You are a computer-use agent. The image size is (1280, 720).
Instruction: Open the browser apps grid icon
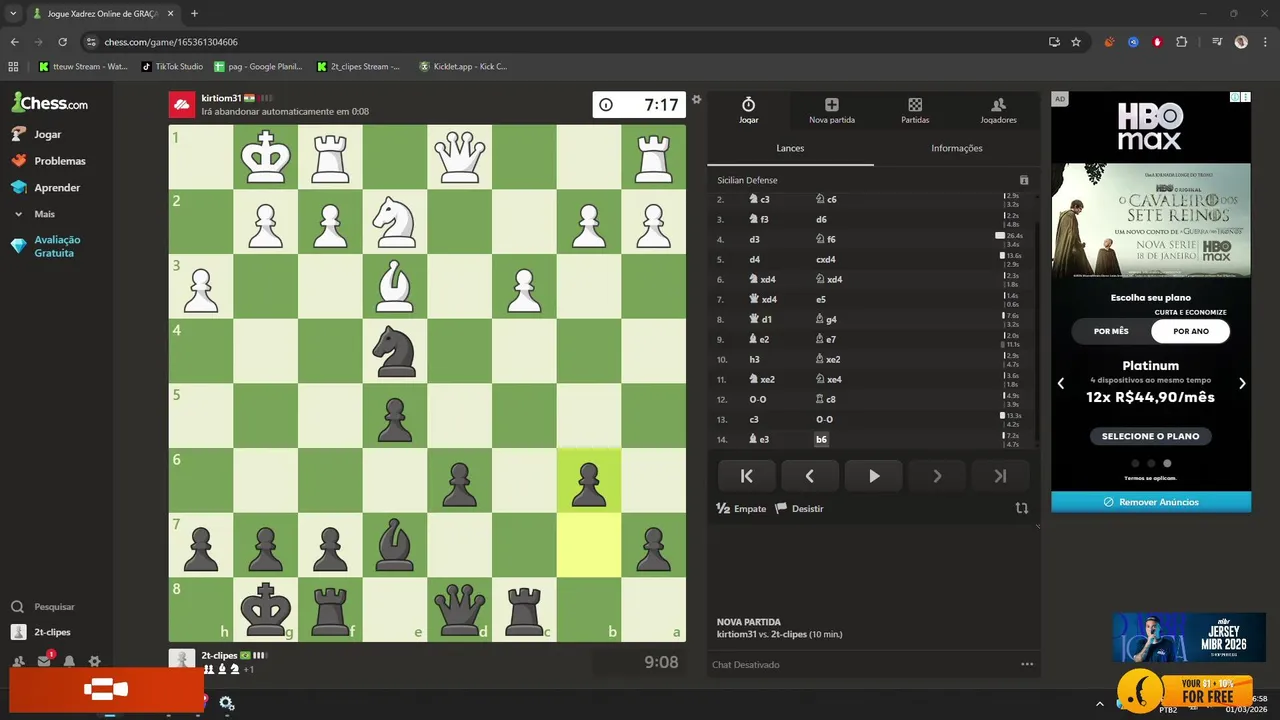tap(13, 67)
